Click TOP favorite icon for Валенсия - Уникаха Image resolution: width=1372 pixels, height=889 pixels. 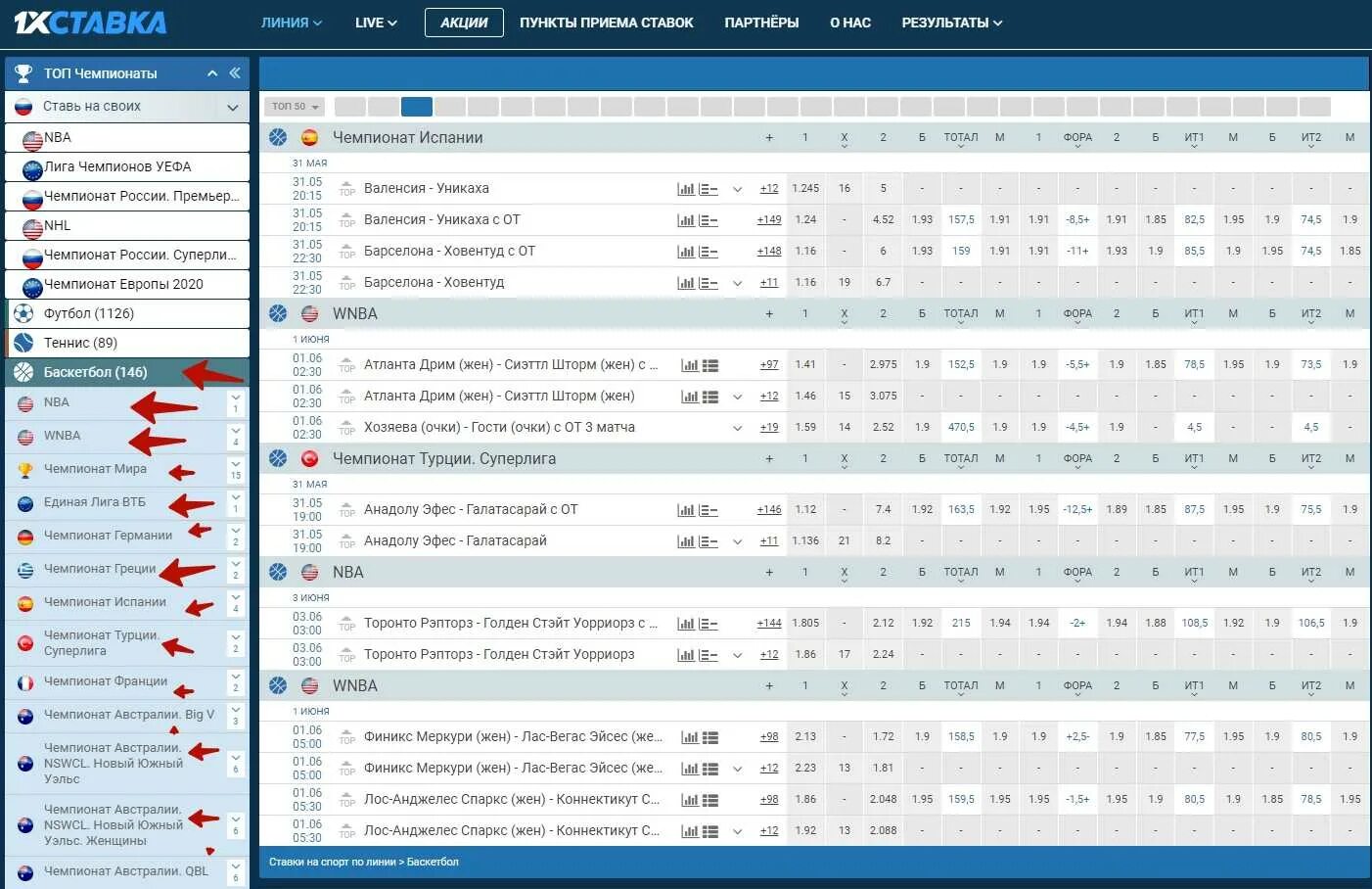tap(346, 188)
